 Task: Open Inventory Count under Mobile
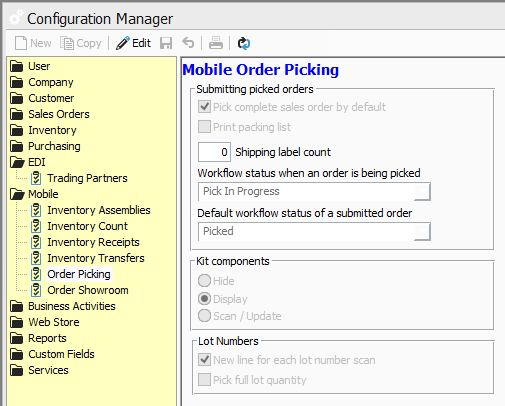pos(87,226)
